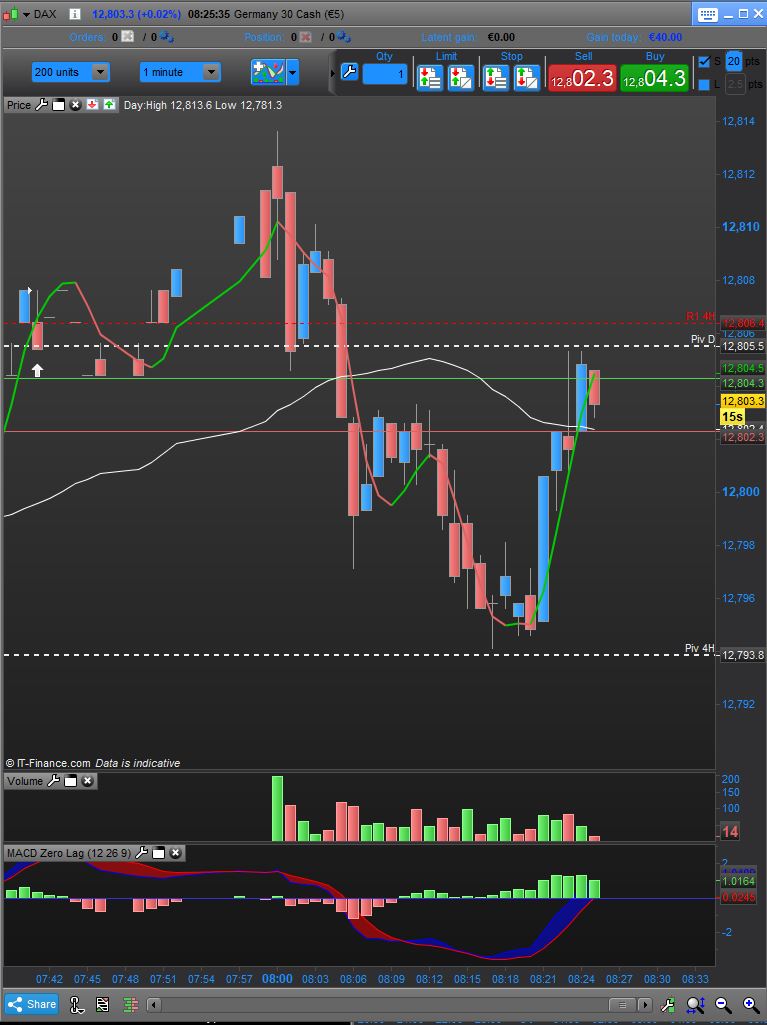Click the instrument info icon next to DAX
This screenshot has width=767, height=1025.
pos(75,14)
